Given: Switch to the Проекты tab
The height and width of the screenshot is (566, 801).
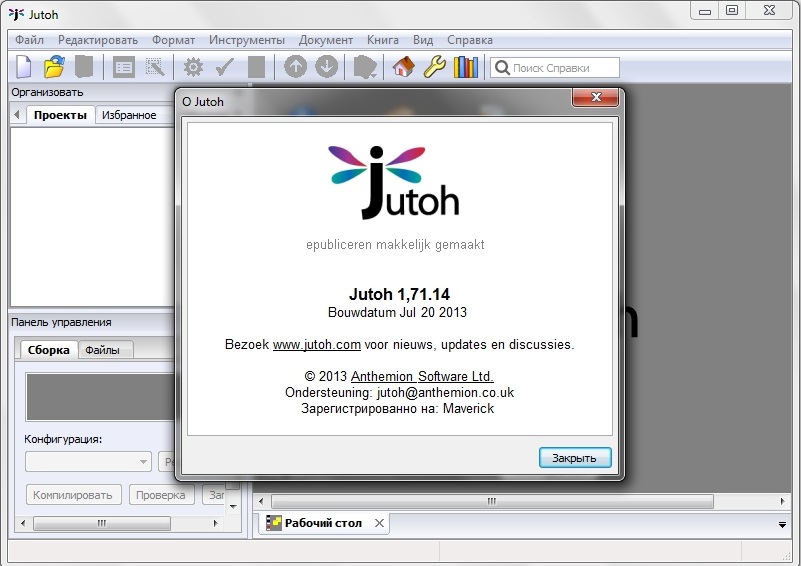Looking at the screenshot, I should click(x=60, y=115).
